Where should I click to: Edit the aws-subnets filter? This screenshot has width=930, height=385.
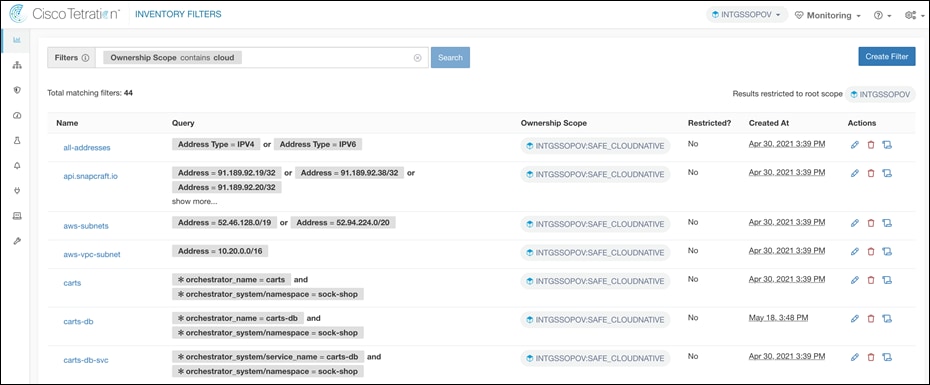coord(855,223)
